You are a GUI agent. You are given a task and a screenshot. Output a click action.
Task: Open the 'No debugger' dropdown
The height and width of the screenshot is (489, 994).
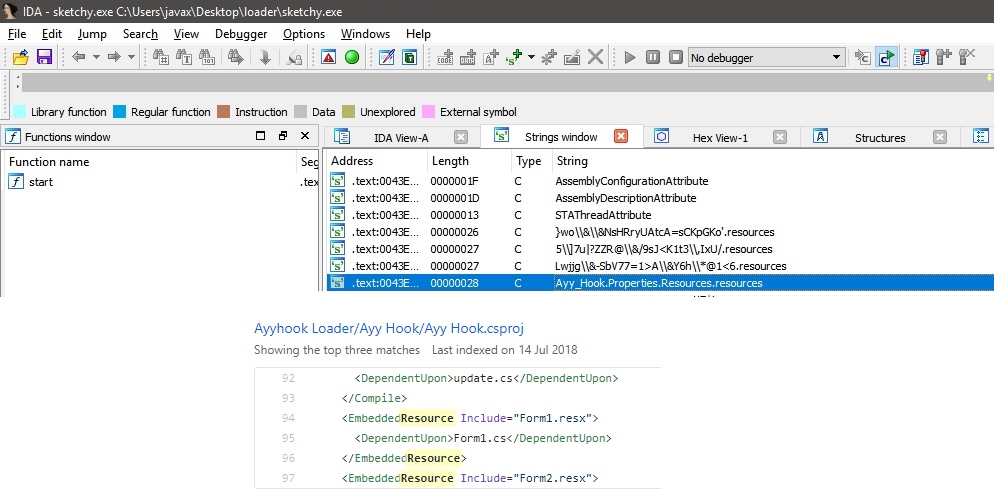[766, 58]
